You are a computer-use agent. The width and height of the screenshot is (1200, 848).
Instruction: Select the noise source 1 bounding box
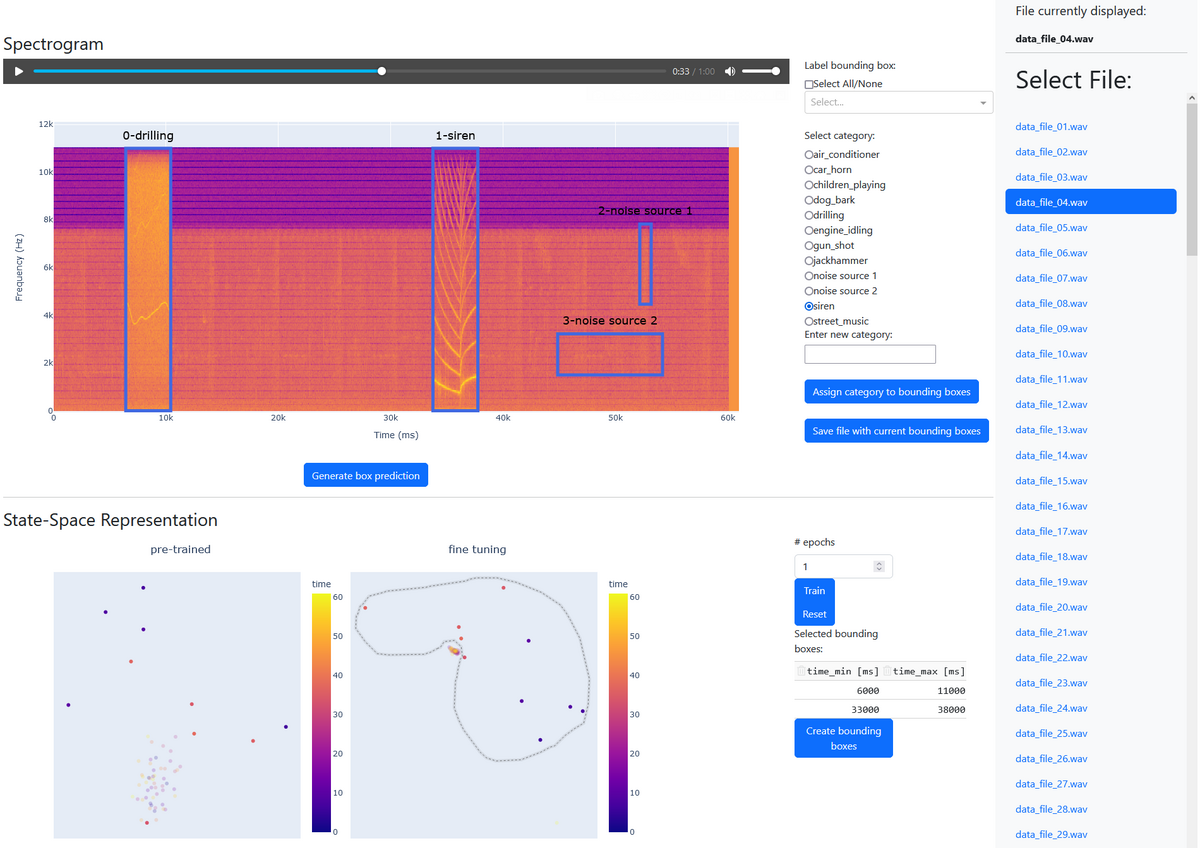645,264
